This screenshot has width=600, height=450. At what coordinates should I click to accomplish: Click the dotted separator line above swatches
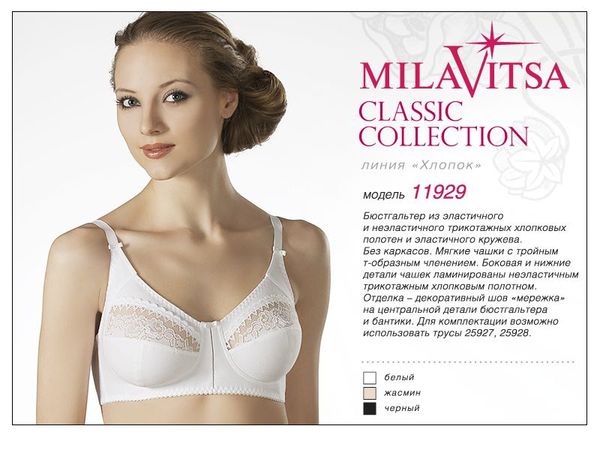(x=468, y=362)
